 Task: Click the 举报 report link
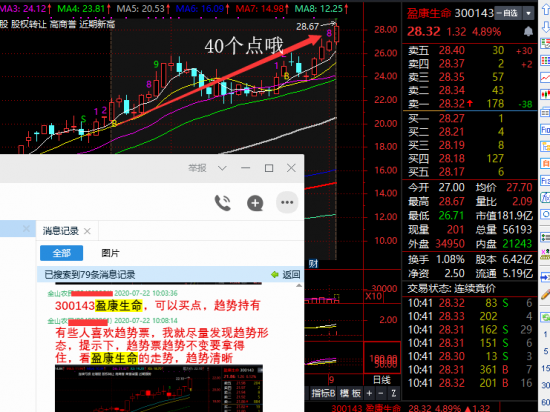click(197, 168)
